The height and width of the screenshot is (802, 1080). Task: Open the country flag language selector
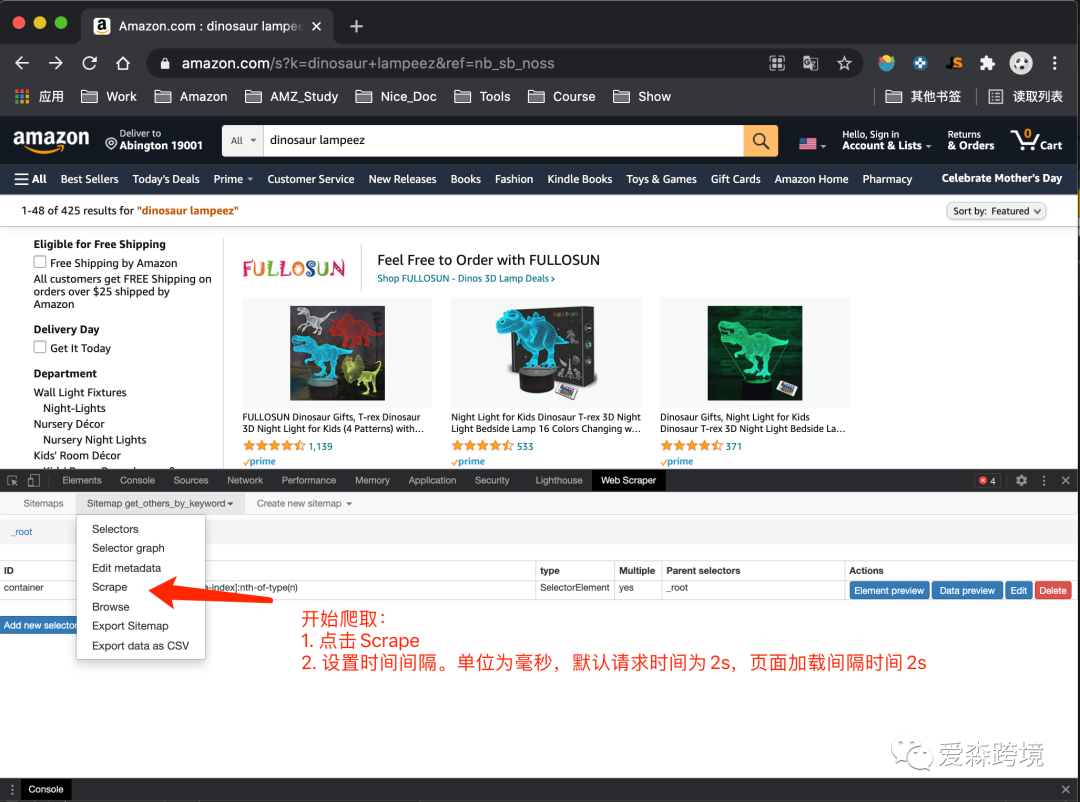812,143
